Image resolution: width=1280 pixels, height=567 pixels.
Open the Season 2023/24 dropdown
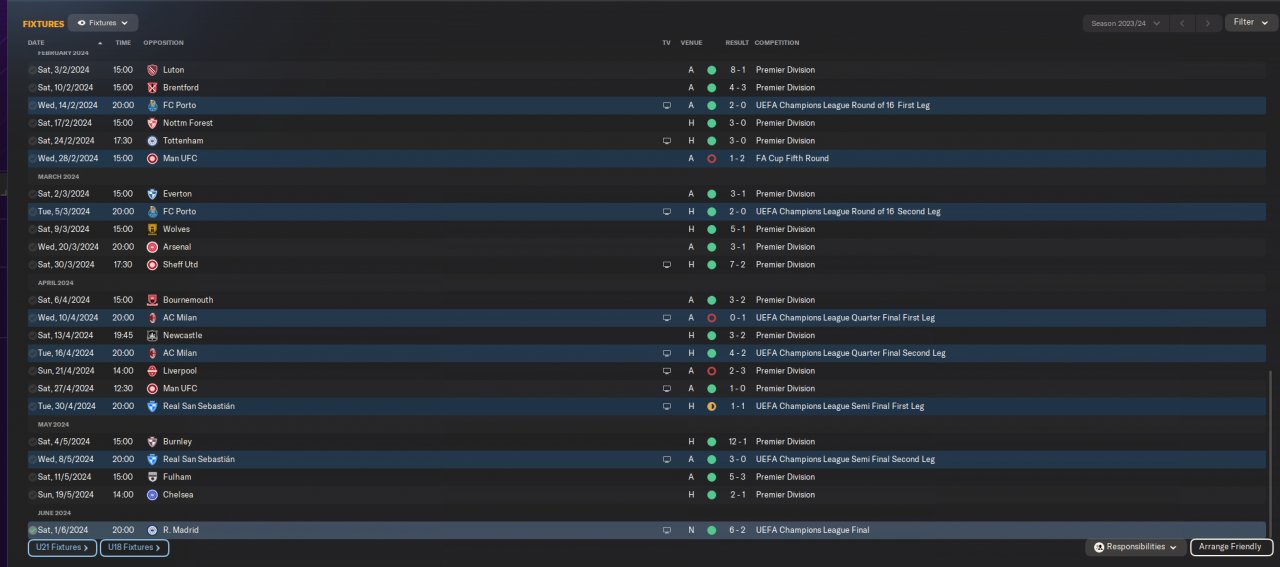[1126, 23]
